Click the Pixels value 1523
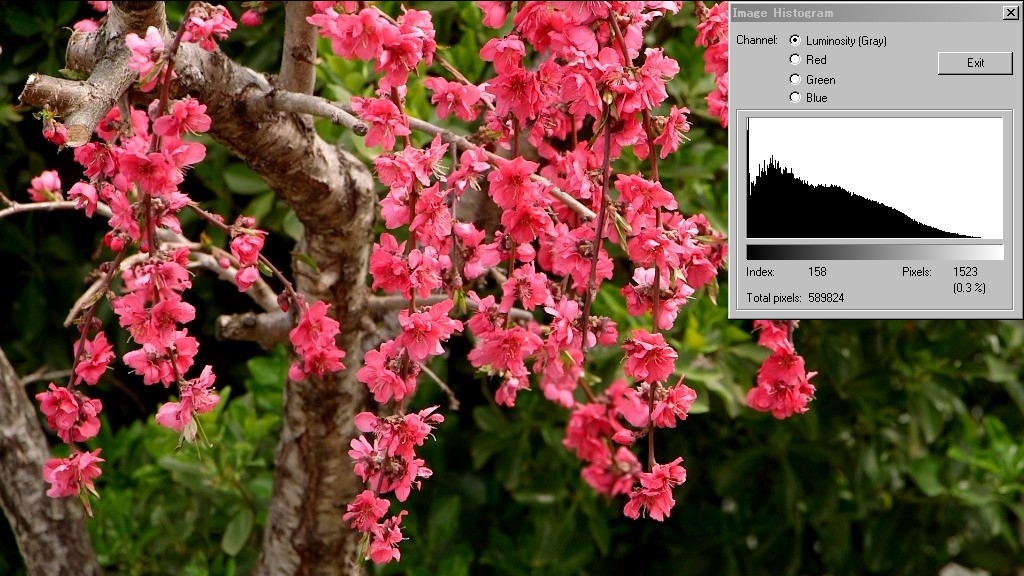Image resolution: width=1024 pixels, height=576 pixels. pos(965,272)
